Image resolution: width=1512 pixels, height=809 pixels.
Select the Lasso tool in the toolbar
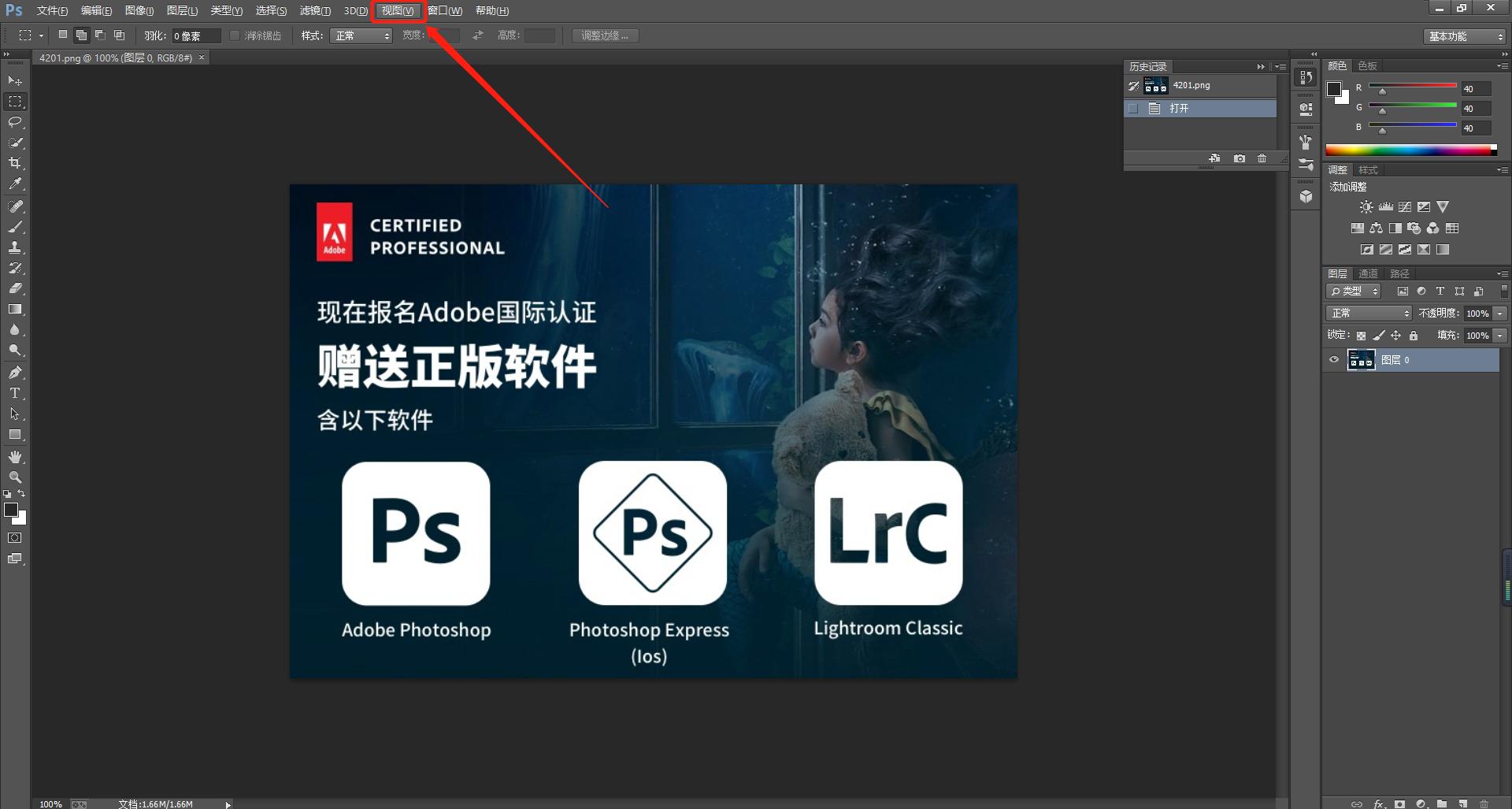point(16,122)
